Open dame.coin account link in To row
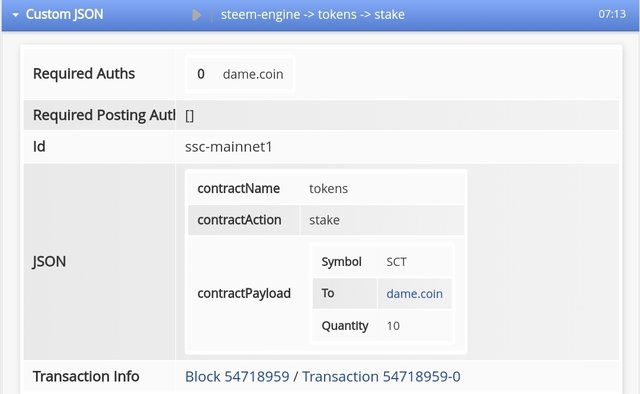 (x=414, y=294)
